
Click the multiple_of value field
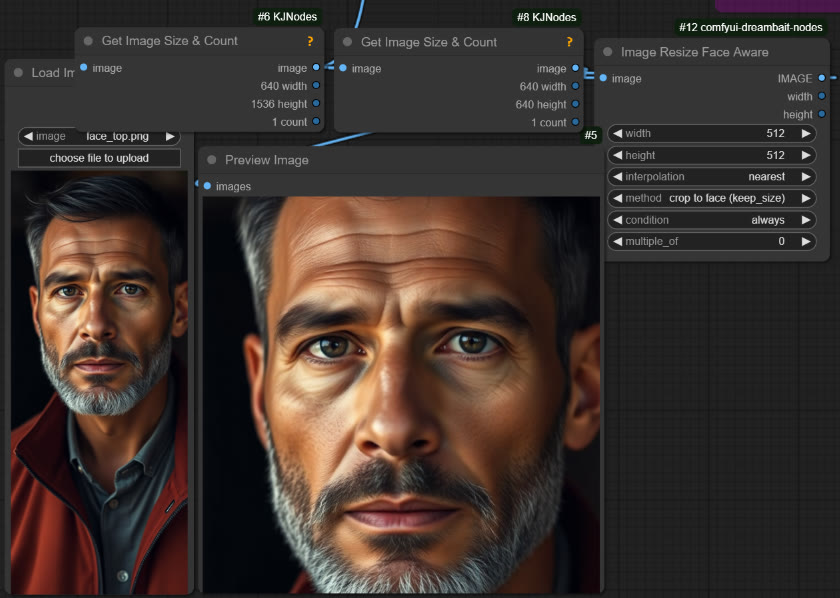[x=712, y=242]
